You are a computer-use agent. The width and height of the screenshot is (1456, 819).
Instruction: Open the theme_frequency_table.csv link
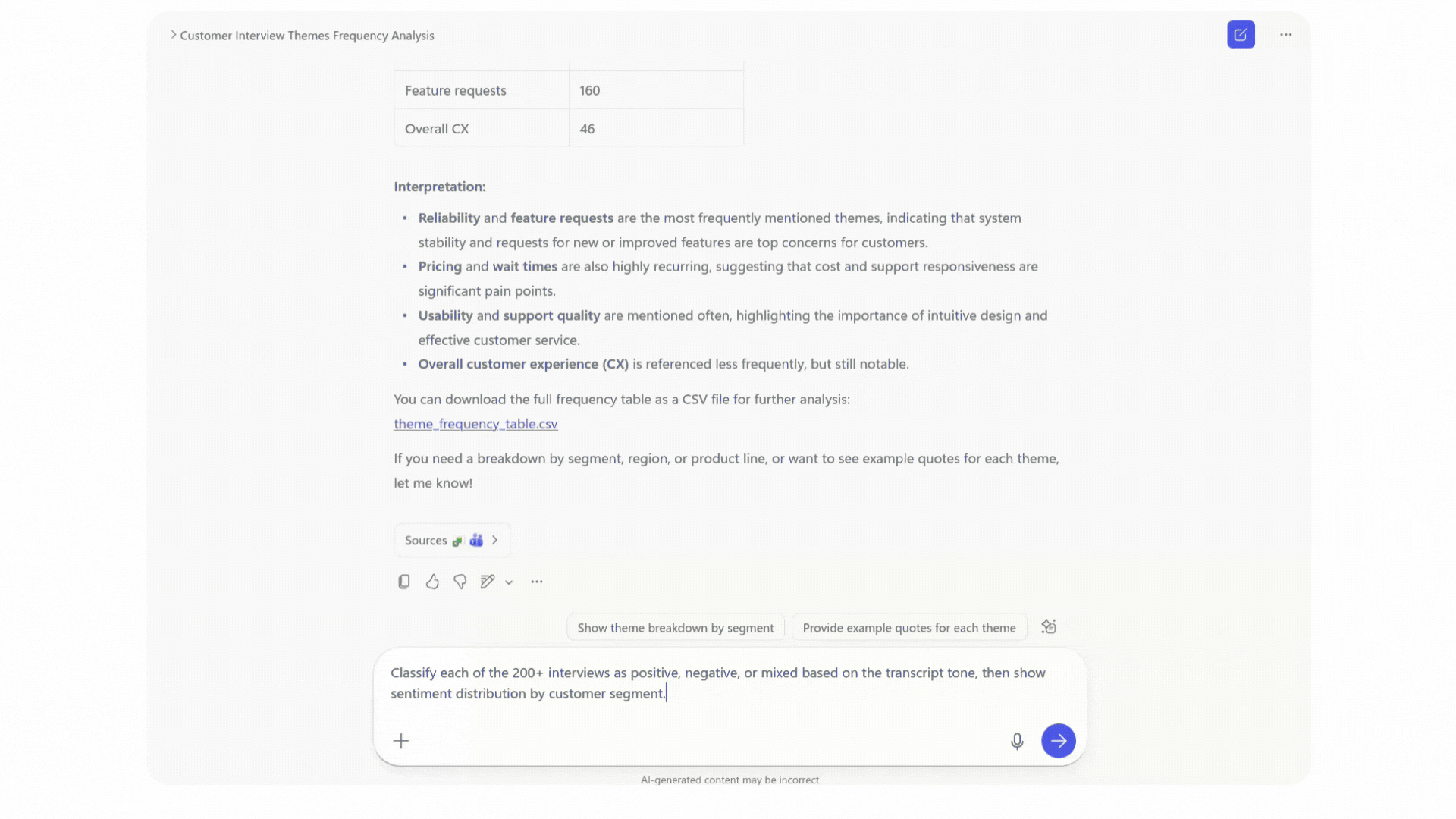(475, 424)
